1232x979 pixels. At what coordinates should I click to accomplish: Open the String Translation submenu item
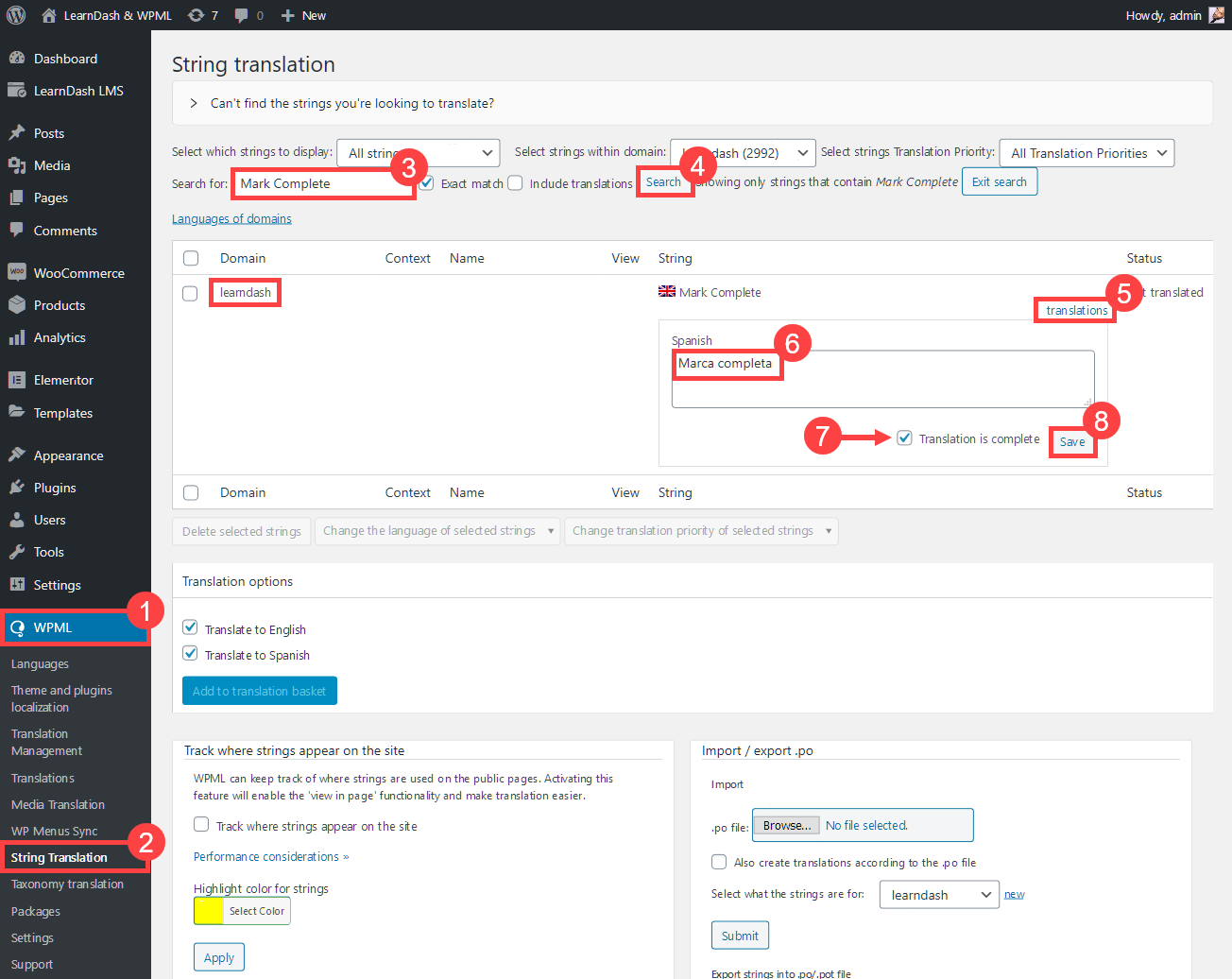[x=59, y=857]
